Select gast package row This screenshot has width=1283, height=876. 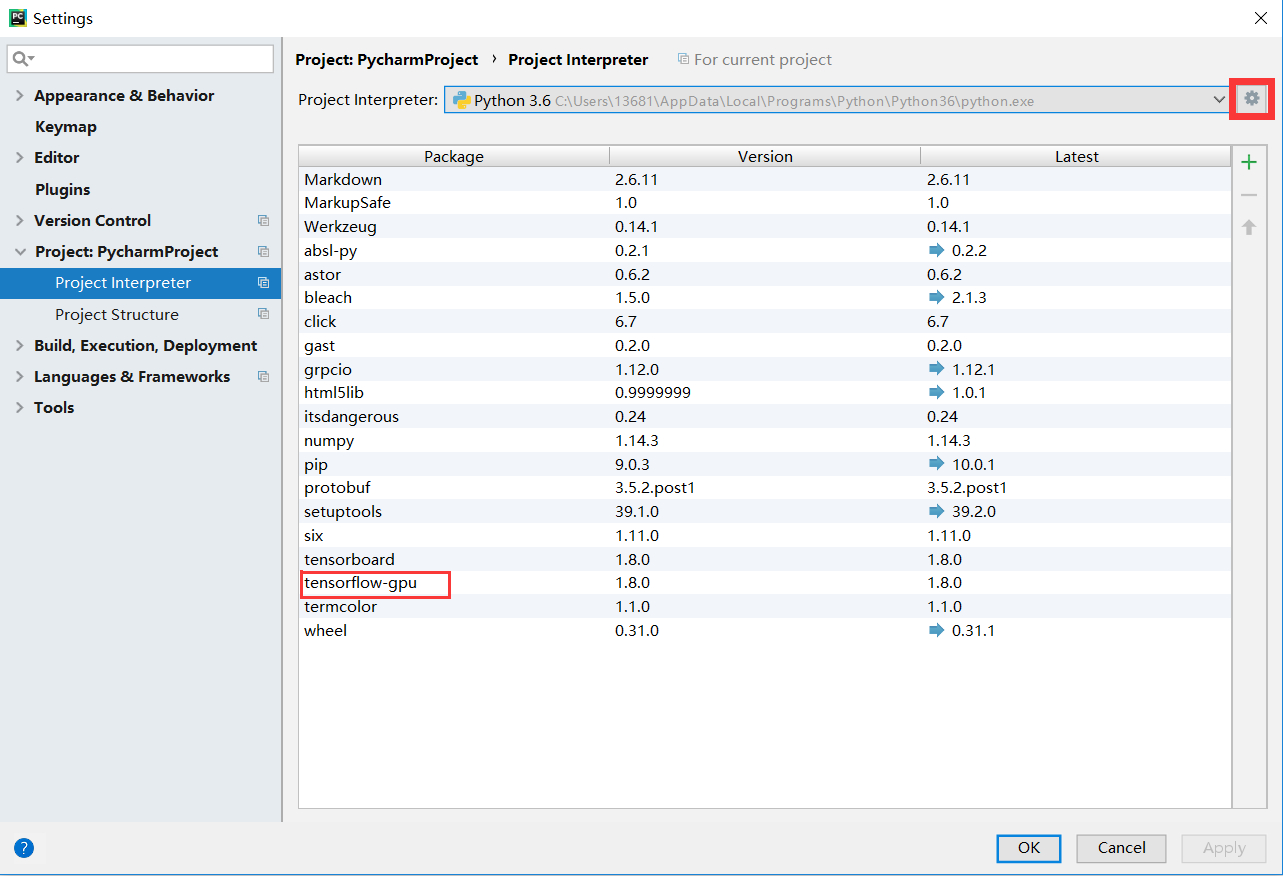pyautogui.click(x=765, y=345)
